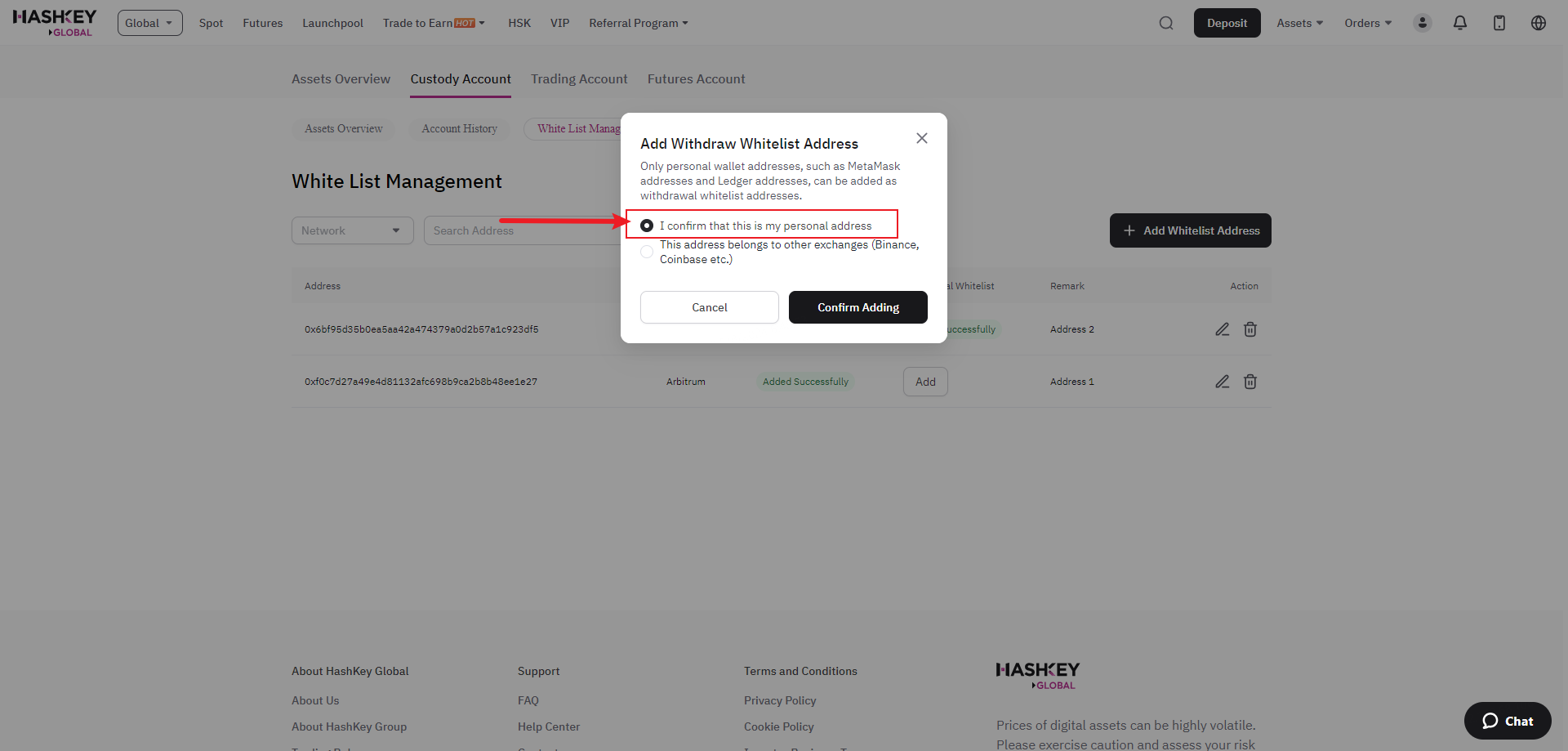Click the Confirm Adding button

pos(857,307)
